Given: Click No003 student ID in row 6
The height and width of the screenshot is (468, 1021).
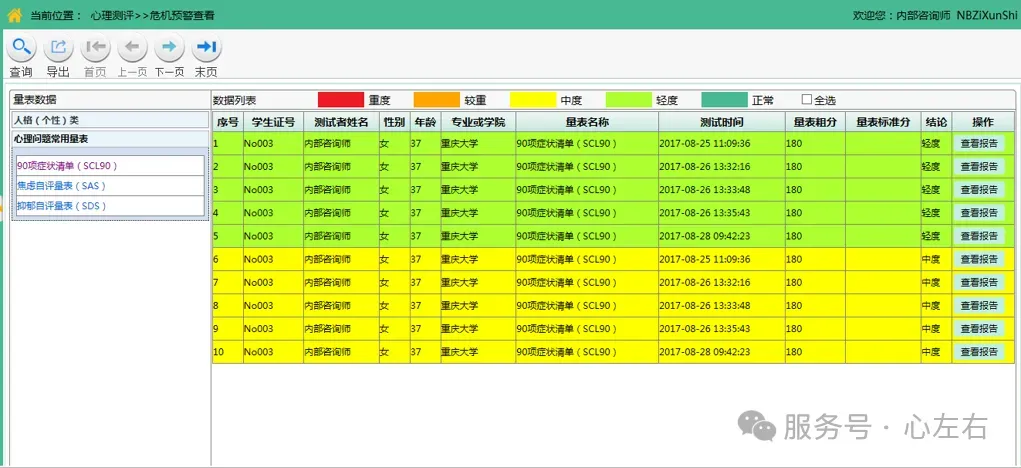Looking at the screenshot, I should (259, 259).
